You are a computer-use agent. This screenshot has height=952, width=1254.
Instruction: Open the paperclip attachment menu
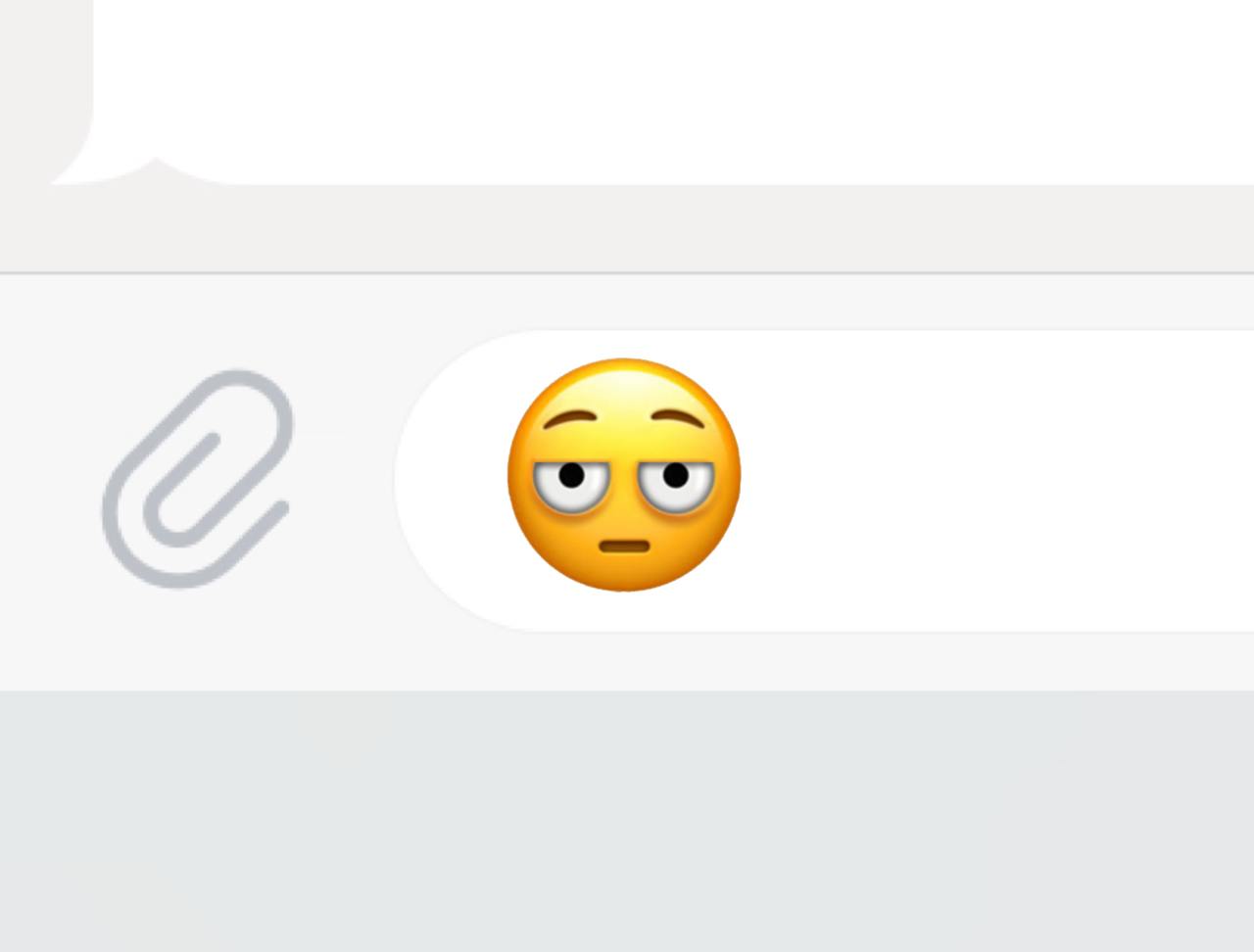(198, 479)
